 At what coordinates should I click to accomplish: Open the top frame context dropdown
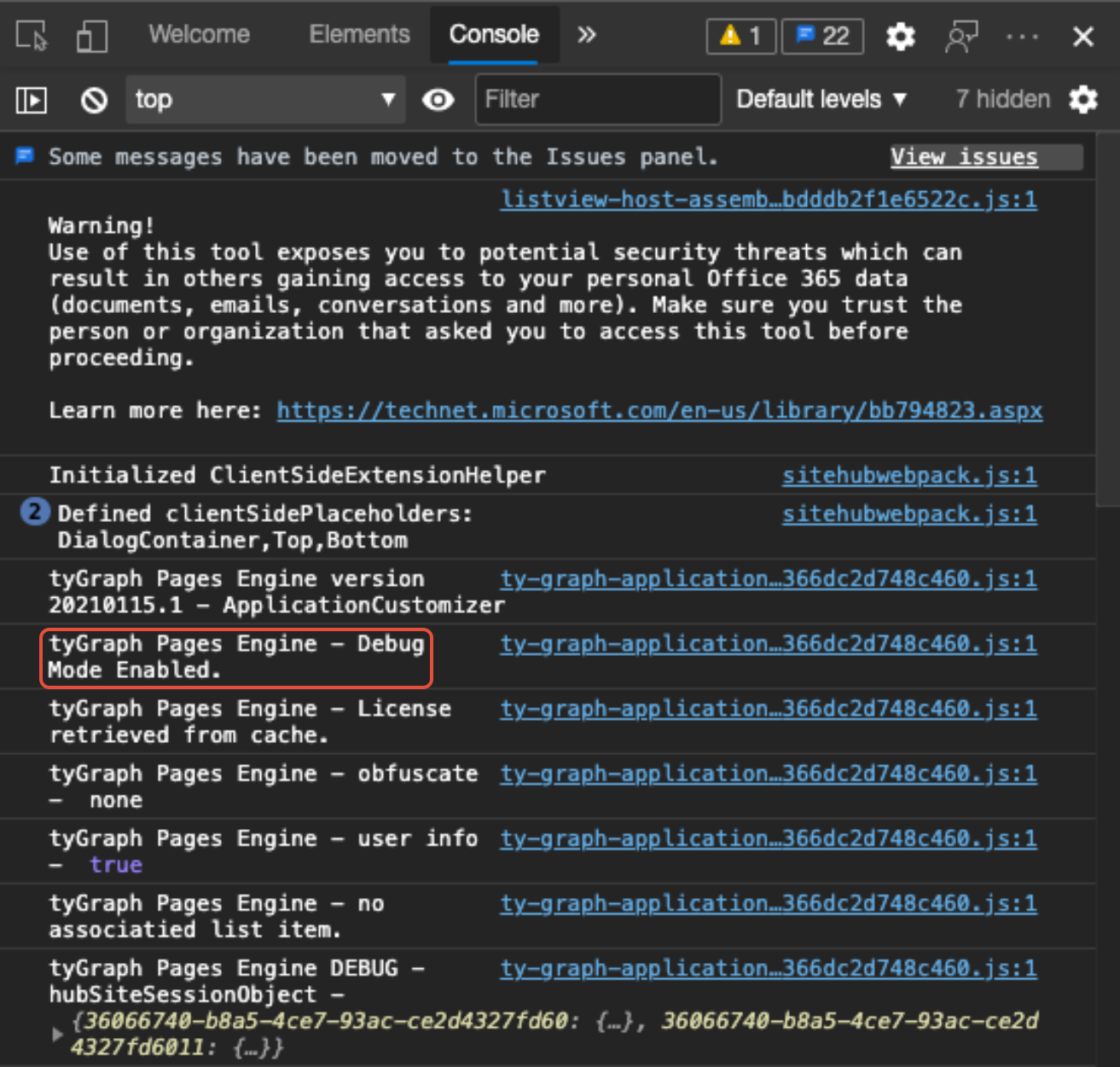[264, 100]
